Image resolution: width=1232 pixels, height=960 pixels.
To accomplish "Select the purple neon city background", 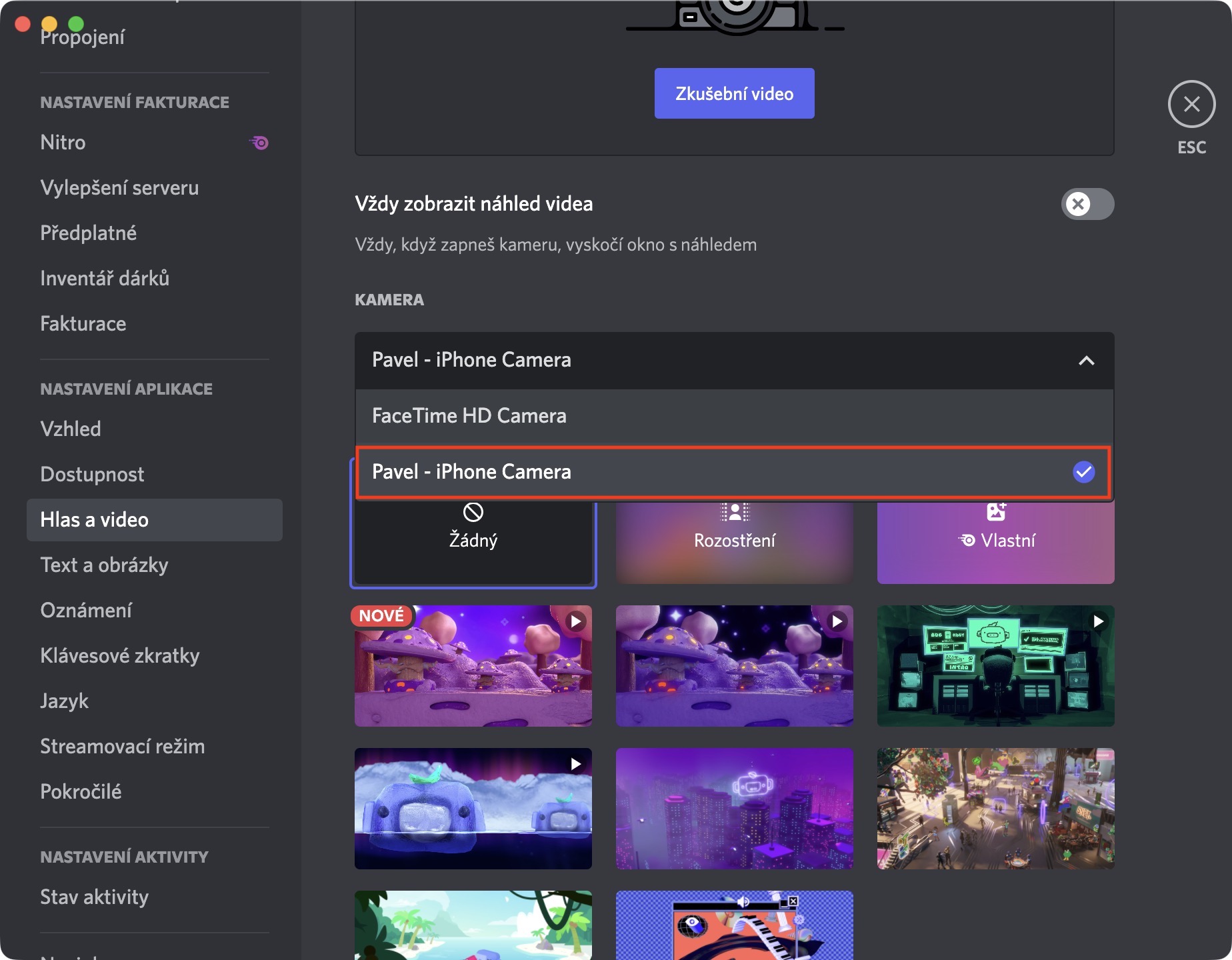I will tap(735, 809).
